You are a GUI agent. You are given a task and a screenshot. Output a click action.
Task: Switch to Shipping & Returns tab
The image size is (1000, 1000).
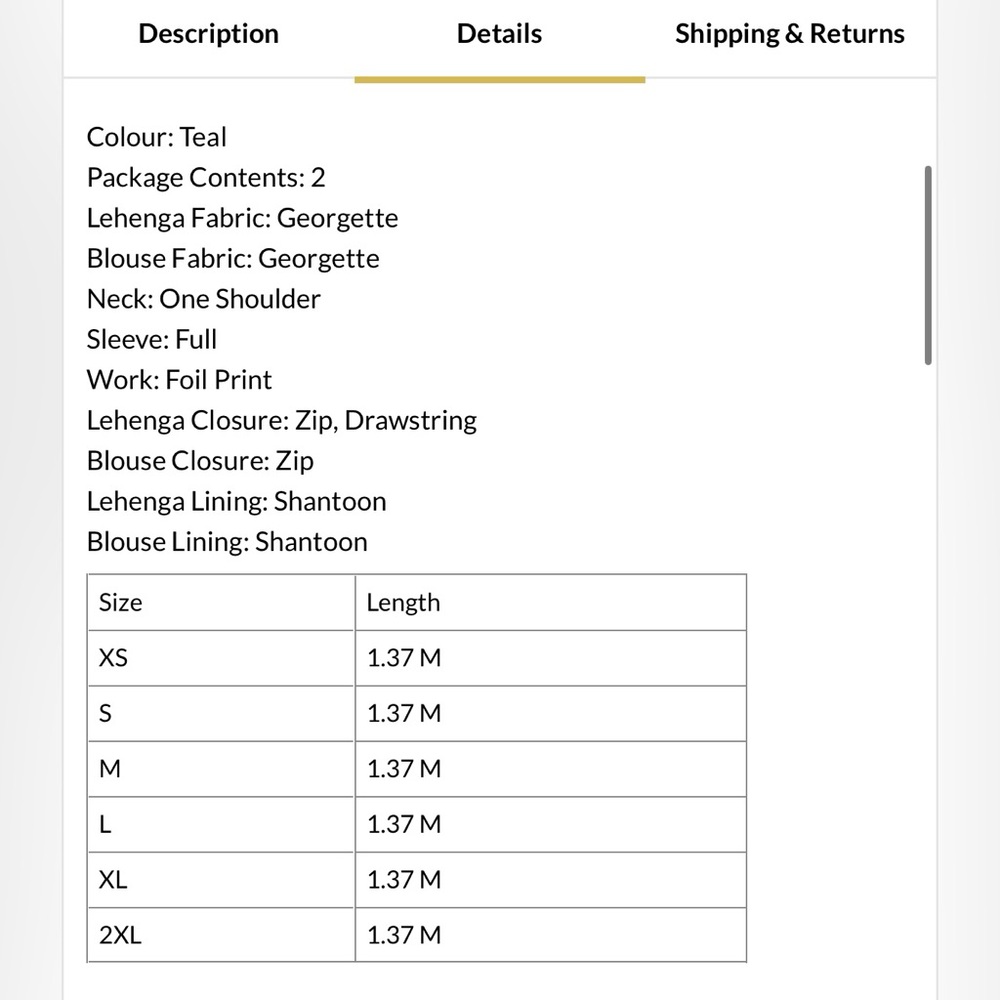pyautogui.click(x=789, y=34)
